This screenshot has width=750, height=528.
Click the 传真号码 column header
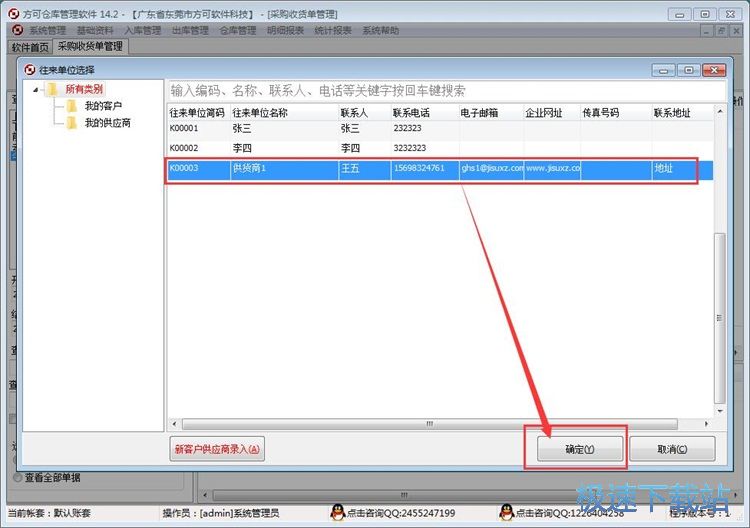(616, 113)
